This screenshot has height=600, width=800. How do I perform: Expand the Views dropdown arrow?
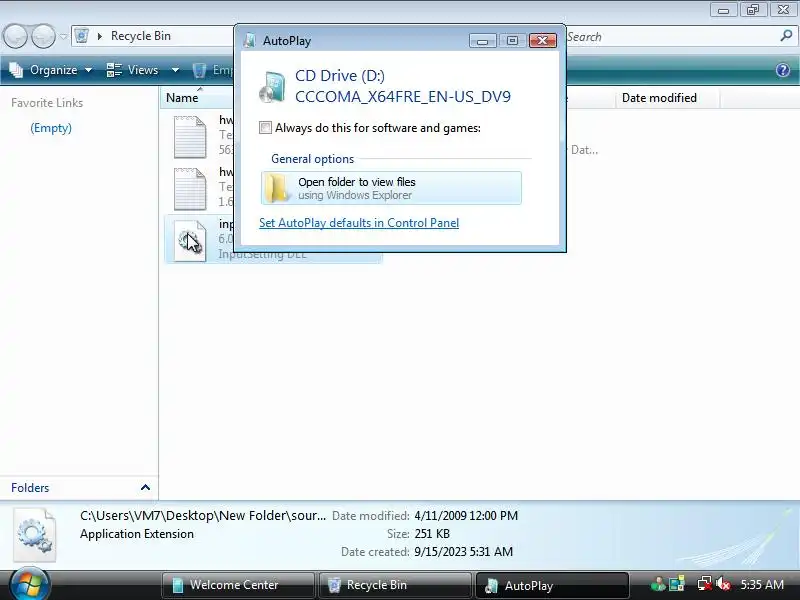tap(175, 70)
